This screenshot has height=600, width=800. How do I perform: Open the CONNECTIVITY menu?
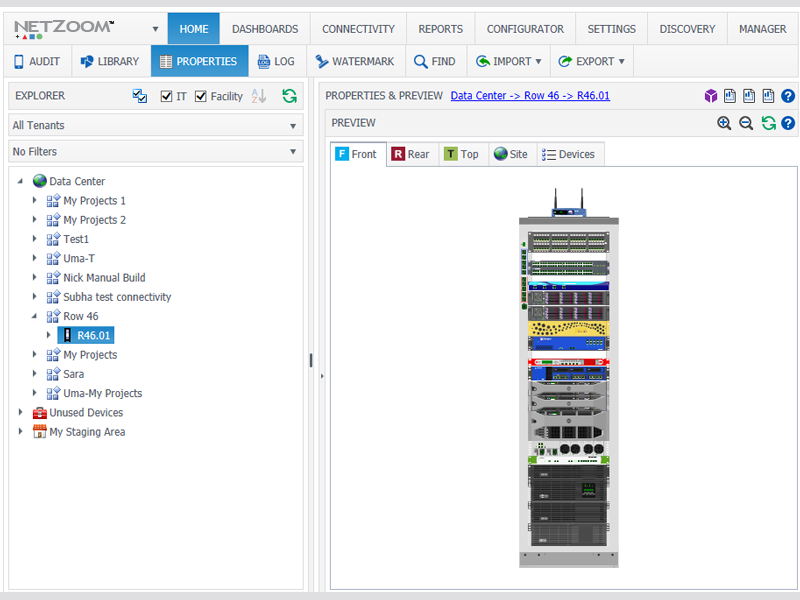point(358,29)
